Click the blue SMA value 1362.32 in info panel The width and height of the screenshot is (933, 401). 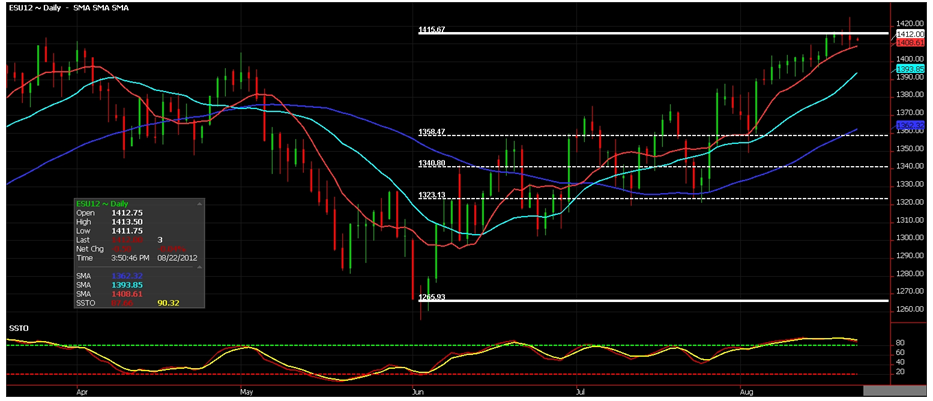point(125,276)
